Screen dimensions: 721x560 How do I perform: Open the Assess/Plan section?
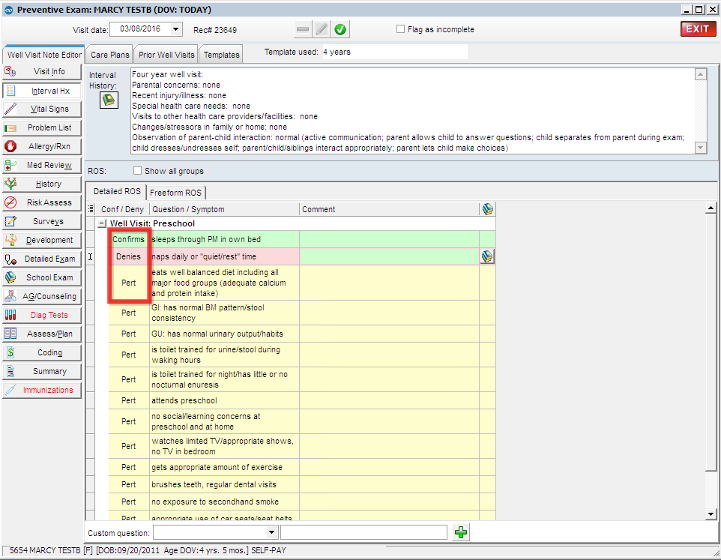click(42, 334)
